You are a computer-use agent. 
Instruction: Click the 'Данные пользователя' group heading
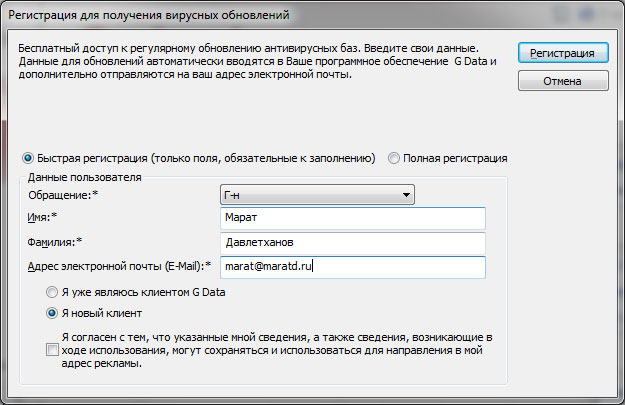point(84,177)
